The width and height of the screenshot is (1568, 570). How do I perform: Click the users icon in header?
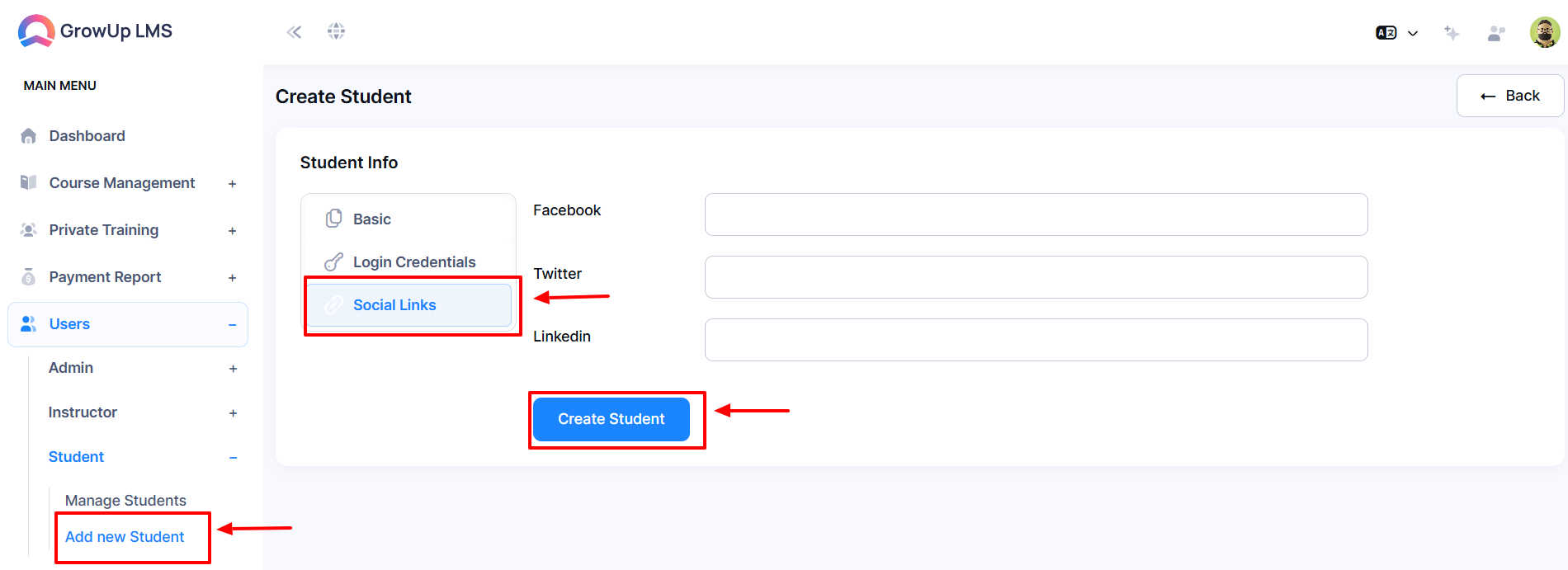(1495, 33)
